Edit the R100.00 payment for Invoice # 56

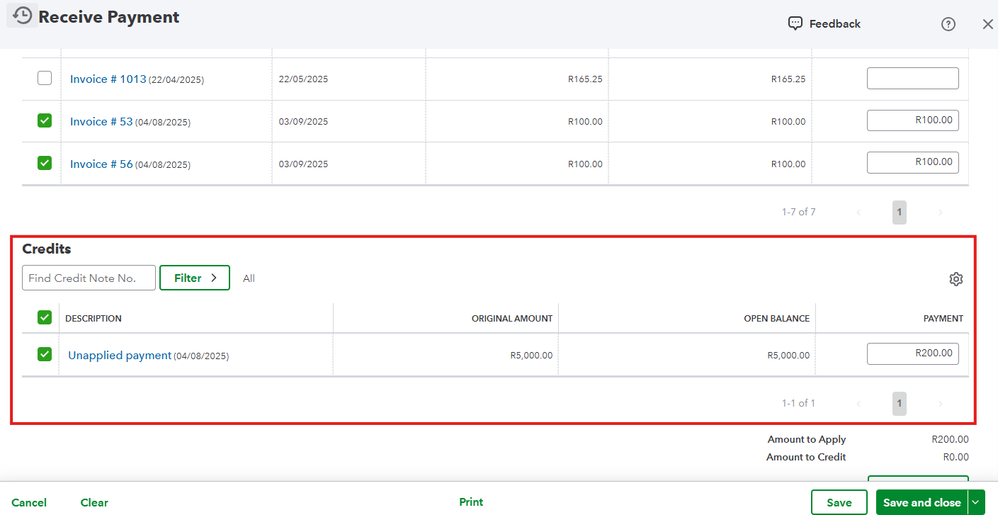pos(913,162)
